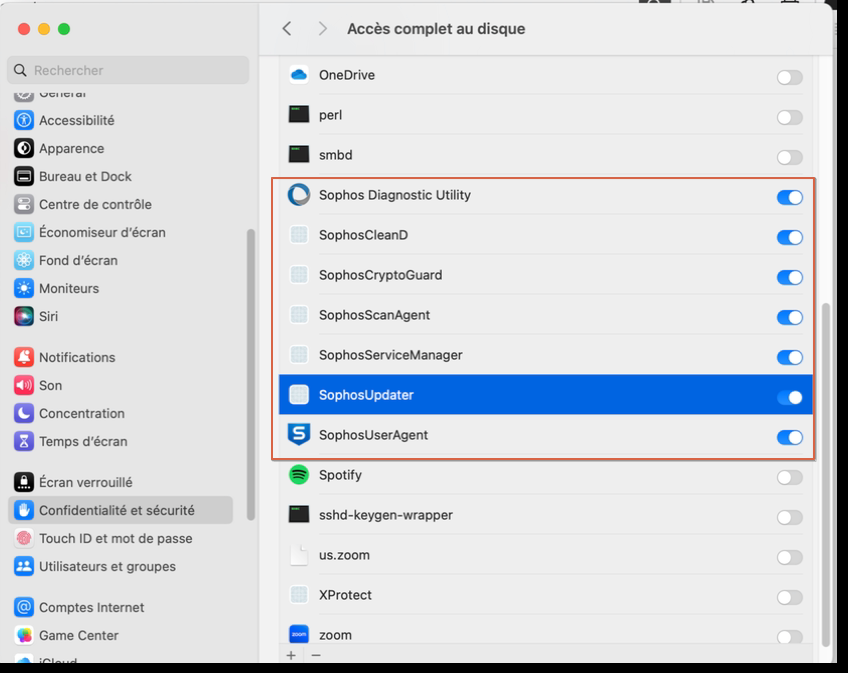848x673 pixels.
Task: Toggle SophosCryptoGuard disk access
Action: 790,278
